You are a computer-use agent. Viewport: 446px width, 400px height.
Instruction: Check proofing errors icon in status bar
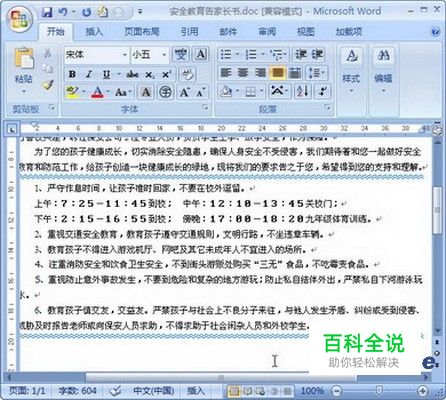point(115,390)
